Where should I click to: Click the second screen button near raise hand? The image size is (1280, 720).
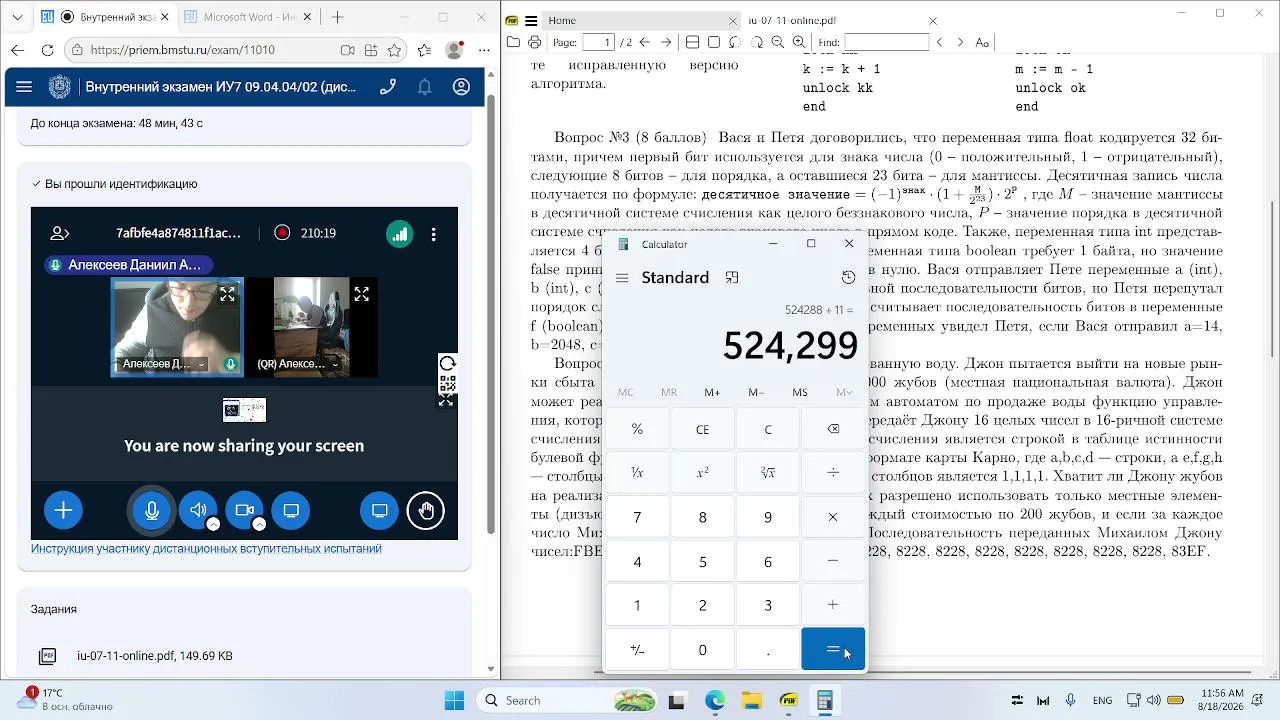(x=379, y=511)
